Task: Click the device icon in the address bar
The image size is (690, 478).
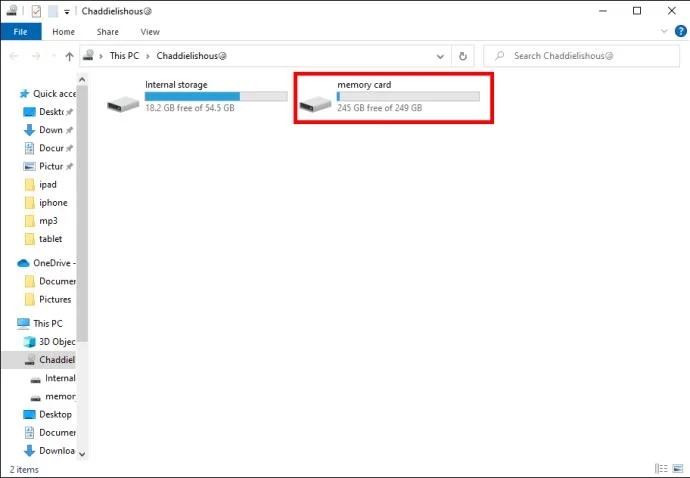Action: tap(89, 55)
